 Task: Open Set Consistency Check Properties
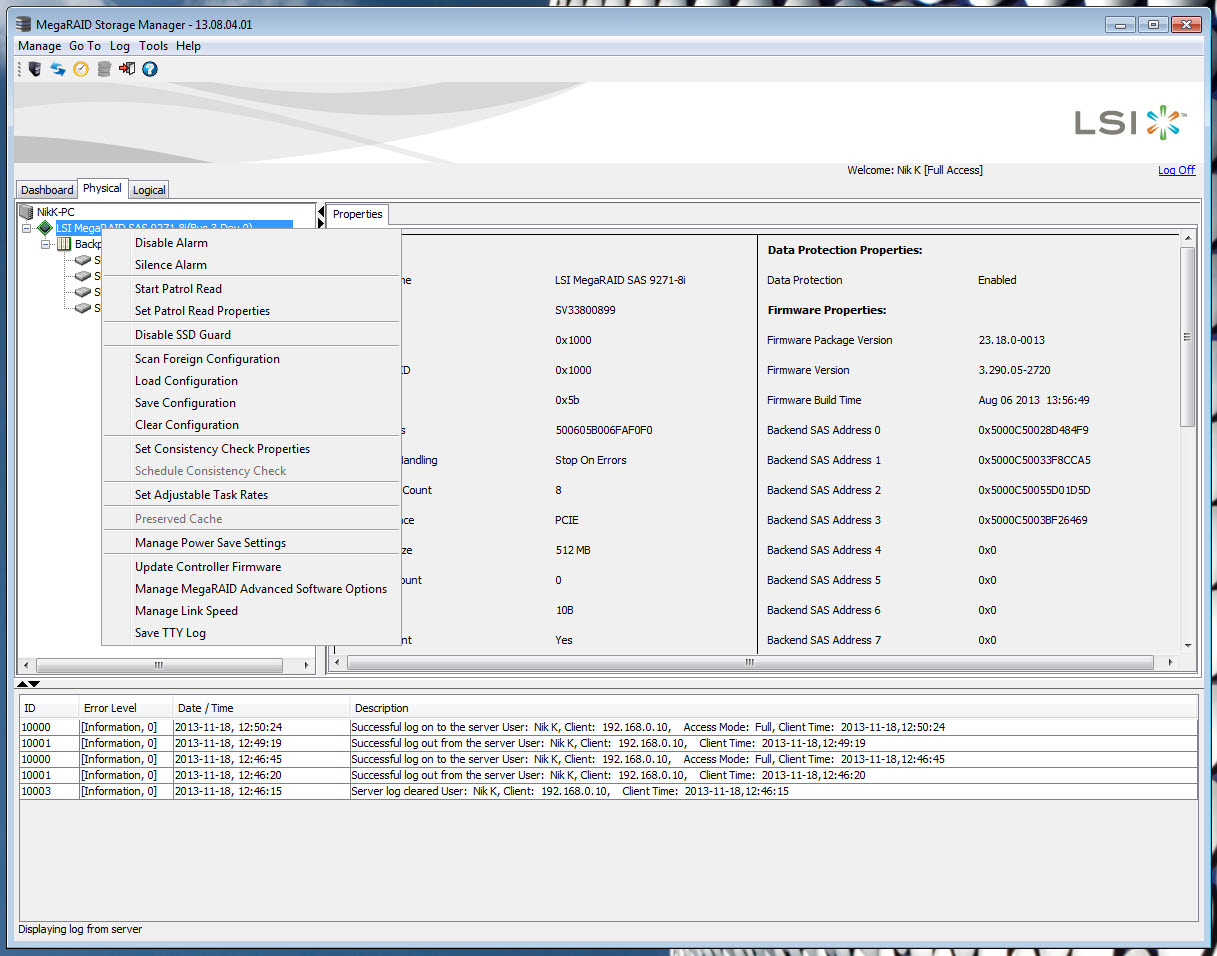pyautogui.click(x=222, y=449)
